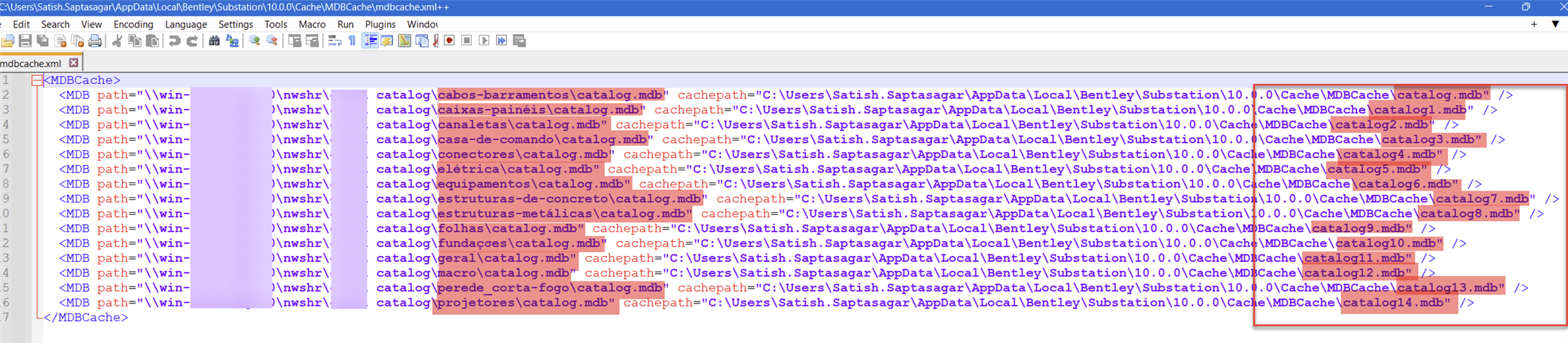The width and height of the screenshot is (1568, 343).
Task: Start macro recording with red dot icon
Action: [450, 41]
